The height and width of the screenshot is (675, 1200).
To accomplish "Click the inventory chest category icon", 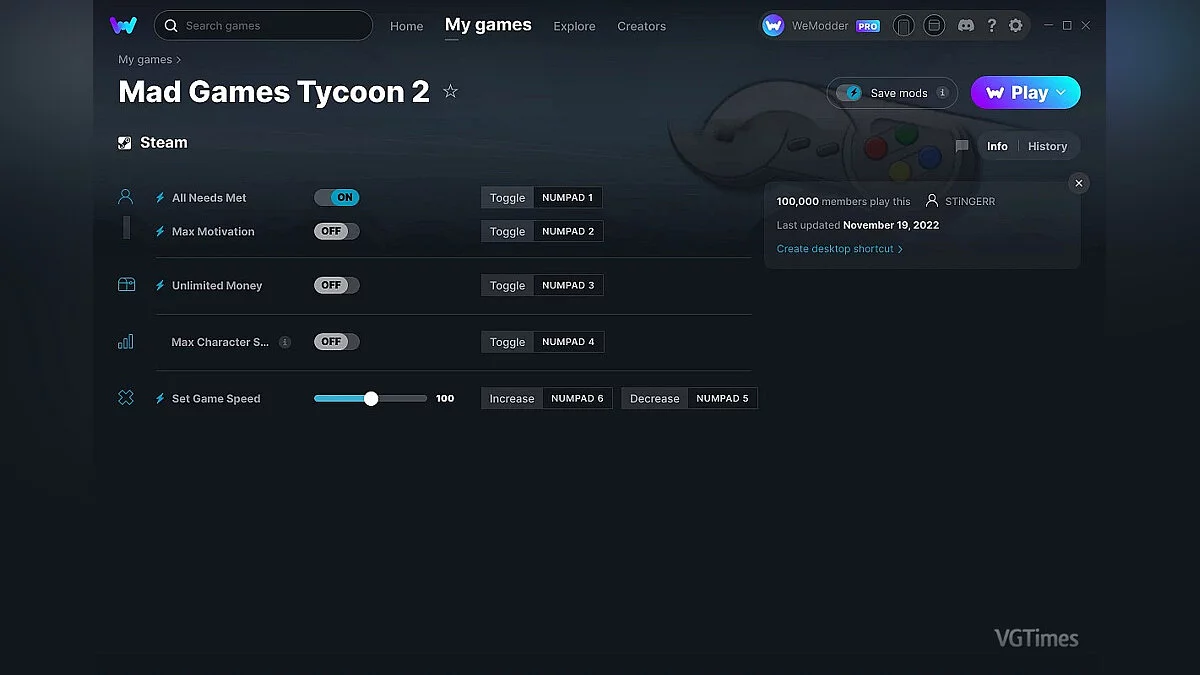I will (126, 285).
